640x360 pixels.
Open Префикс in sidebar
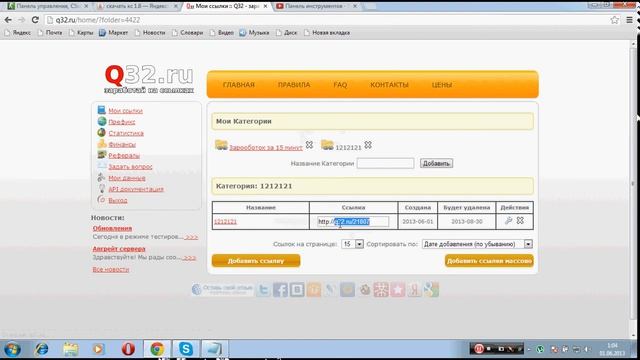122,122
